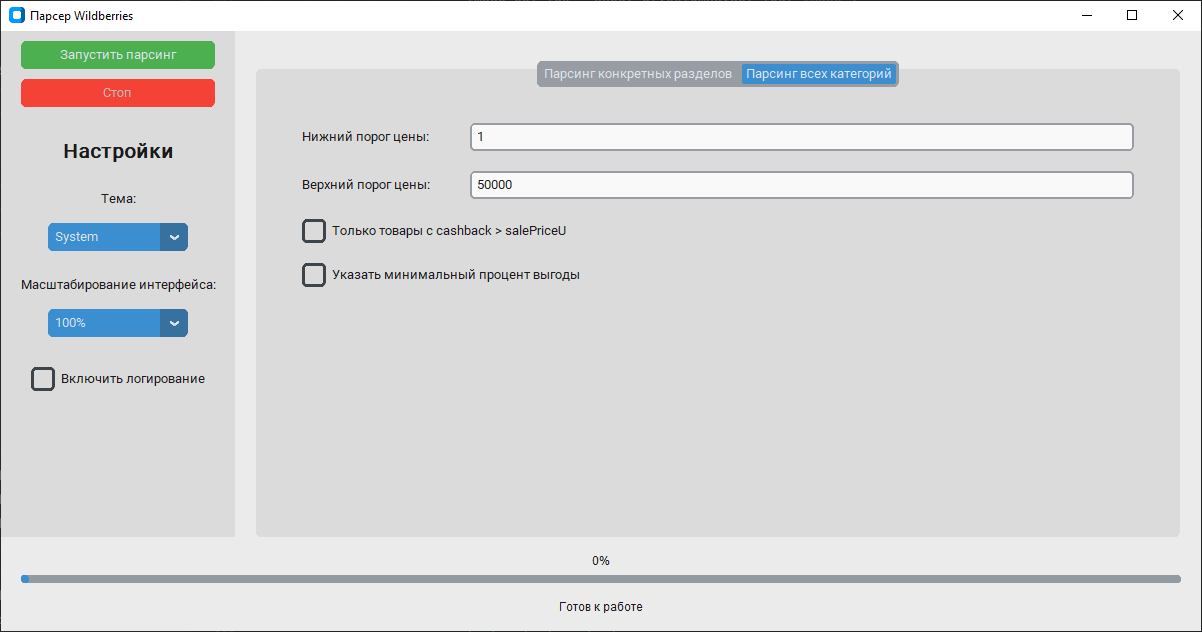Screen dimensions: 1202x632
Task: Click the Масштабирование интерфейса: label
Action: tap(118, 285)
